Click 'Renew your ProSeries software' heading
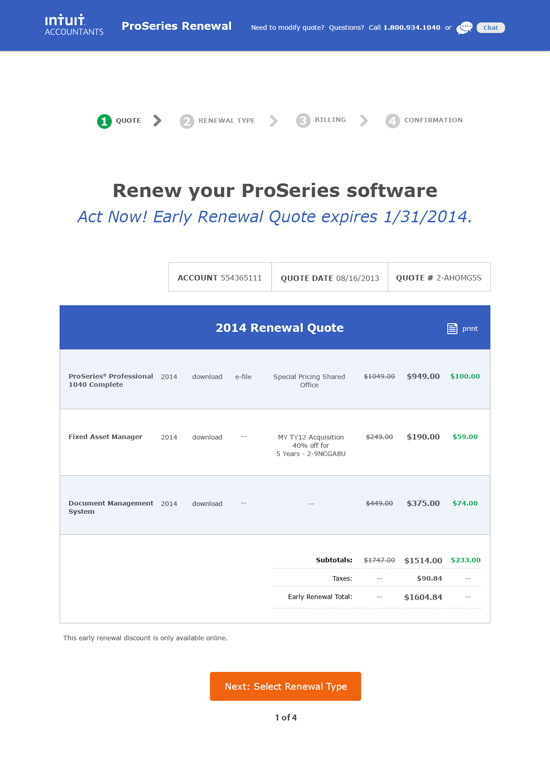550x759 pixels. tap(275, 190)
